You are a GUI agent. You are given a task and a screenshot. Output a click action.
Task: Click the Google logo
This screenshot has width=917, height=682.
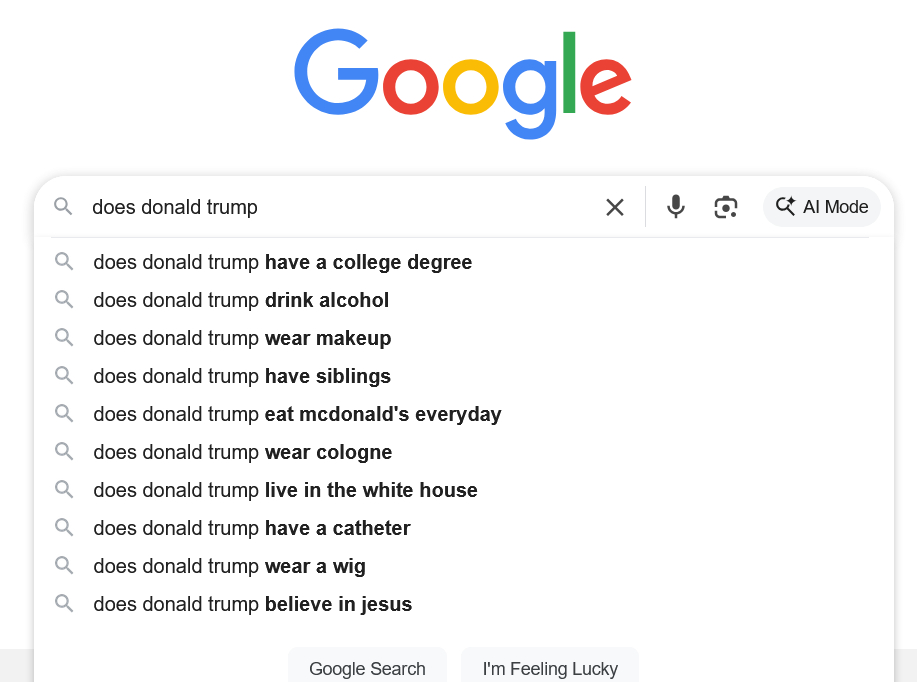tap(462, 82)
